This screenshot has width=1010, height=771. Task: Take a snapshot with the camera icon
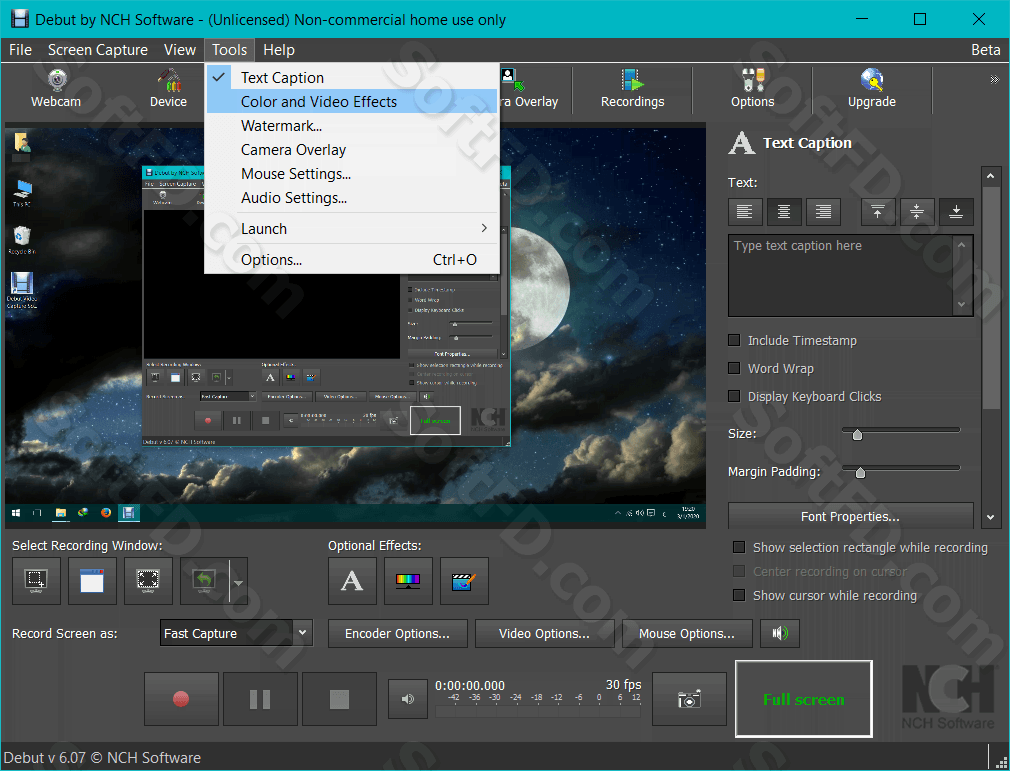[x=689, y=699]
